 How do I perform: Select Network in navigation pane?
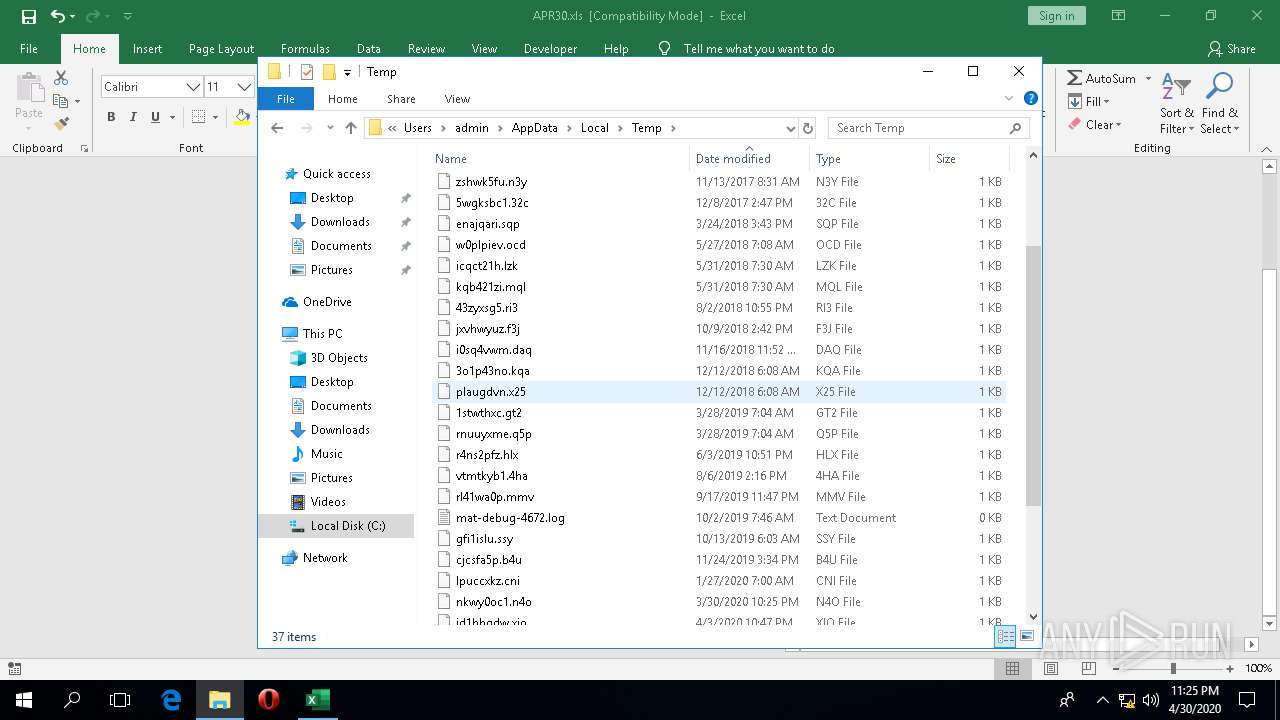click(x=325, y=558)
